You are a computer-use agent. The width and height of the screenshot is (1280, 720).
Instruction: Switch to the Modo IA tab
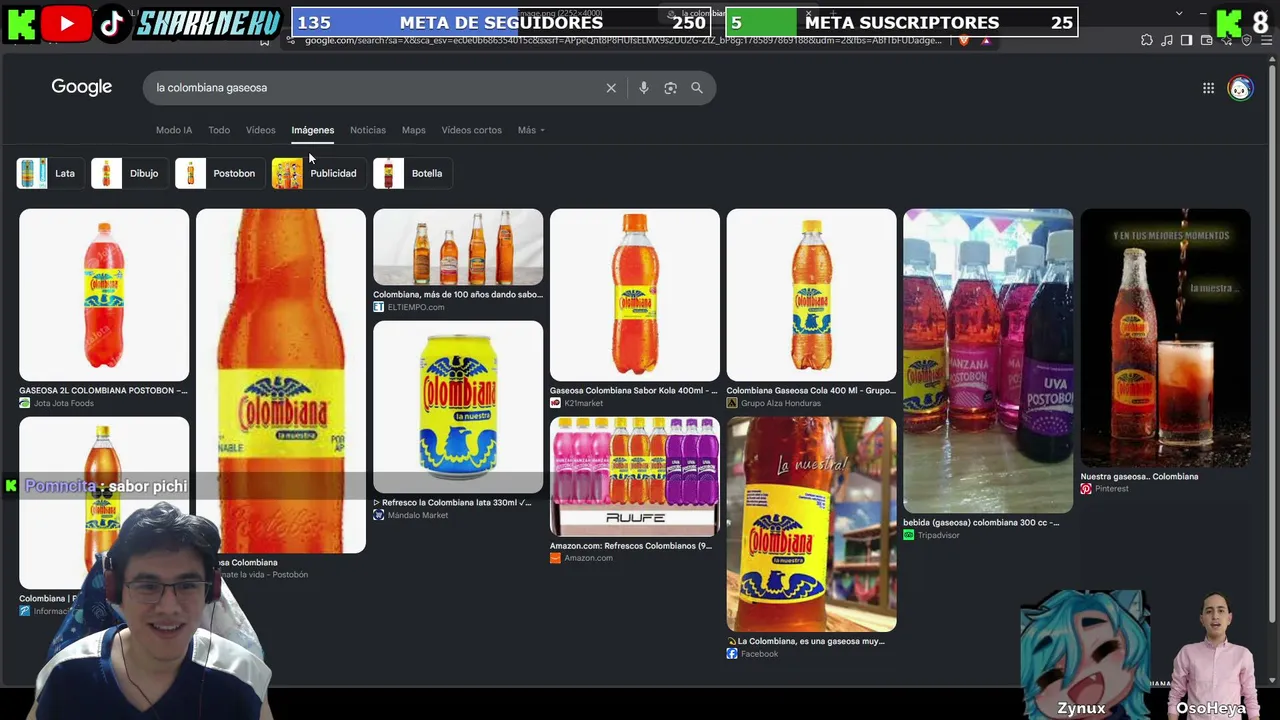tap(174, 130)
